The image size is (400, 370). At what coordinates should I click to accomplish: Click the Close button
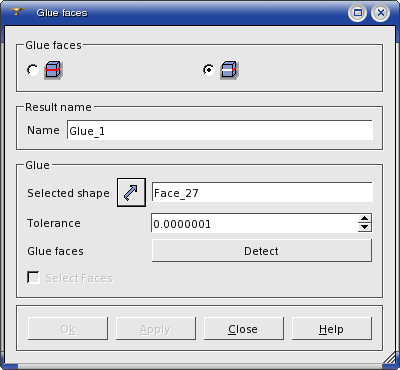pyautogui.click(x=244, y=329)
